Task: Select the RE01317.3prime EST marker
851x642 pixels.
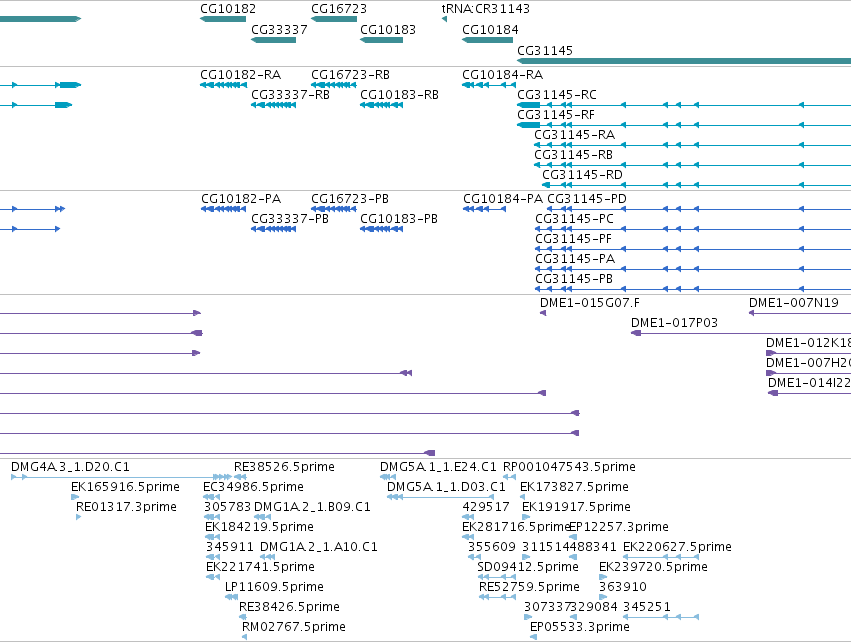Action: point(79,517)
